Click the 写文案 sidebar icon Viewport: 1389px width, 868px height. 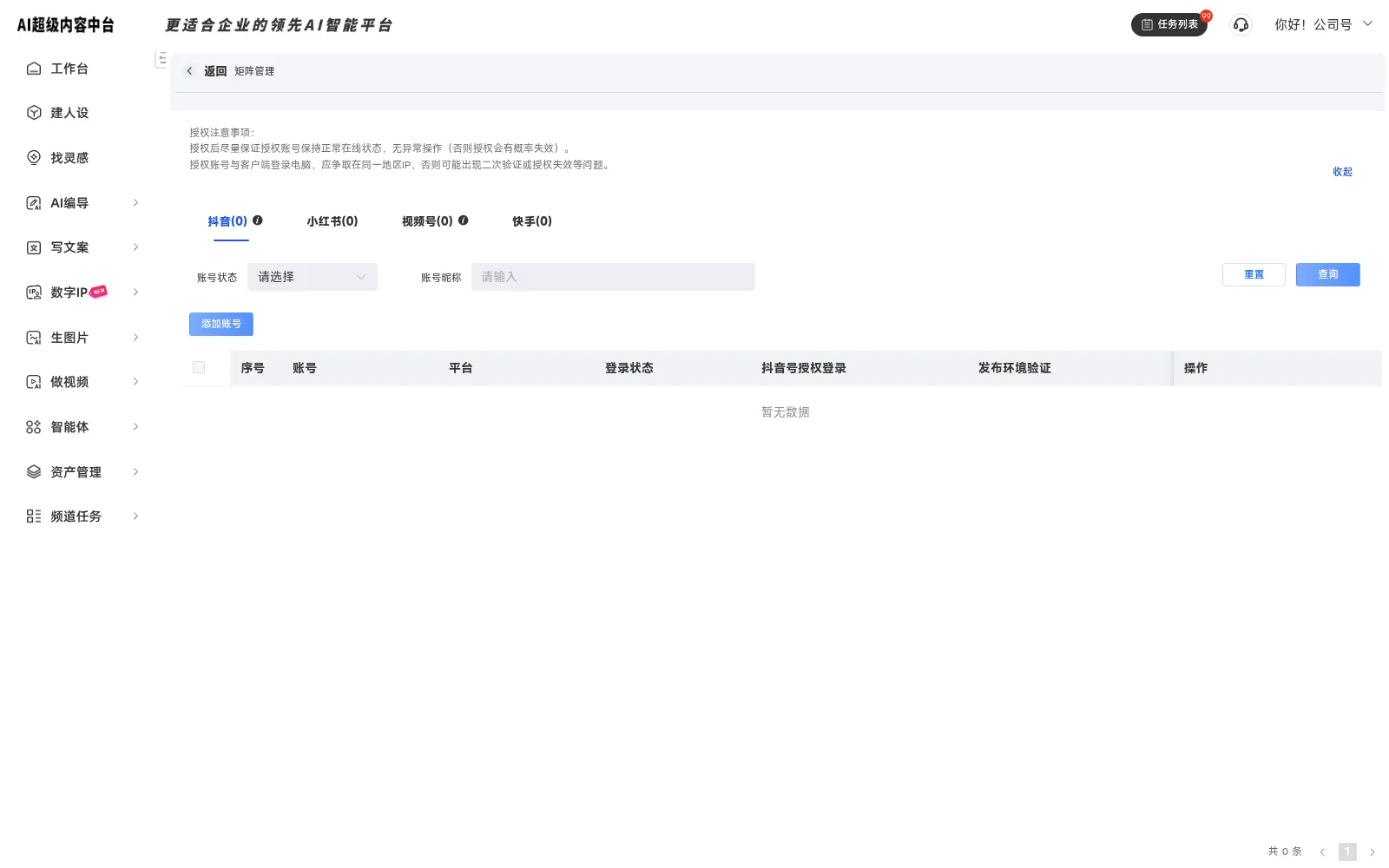34,247
